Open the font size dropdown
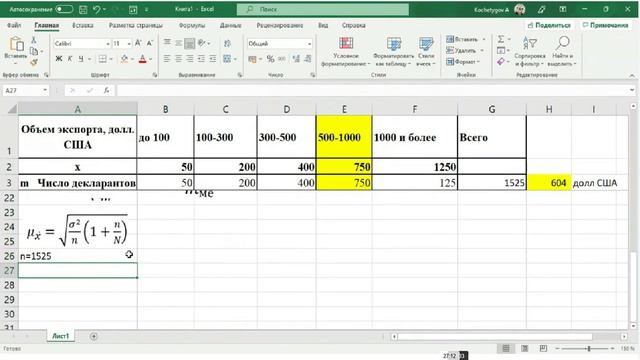The height and width of the screenshot is (360, 640). [129, 44]
